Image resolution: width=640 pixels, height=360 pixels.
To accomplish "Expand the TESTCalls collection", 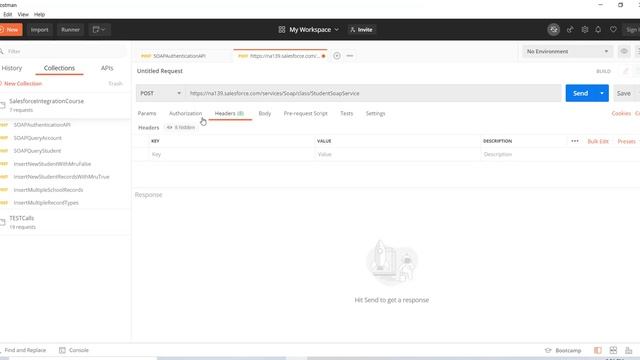I will coord(22,222).
